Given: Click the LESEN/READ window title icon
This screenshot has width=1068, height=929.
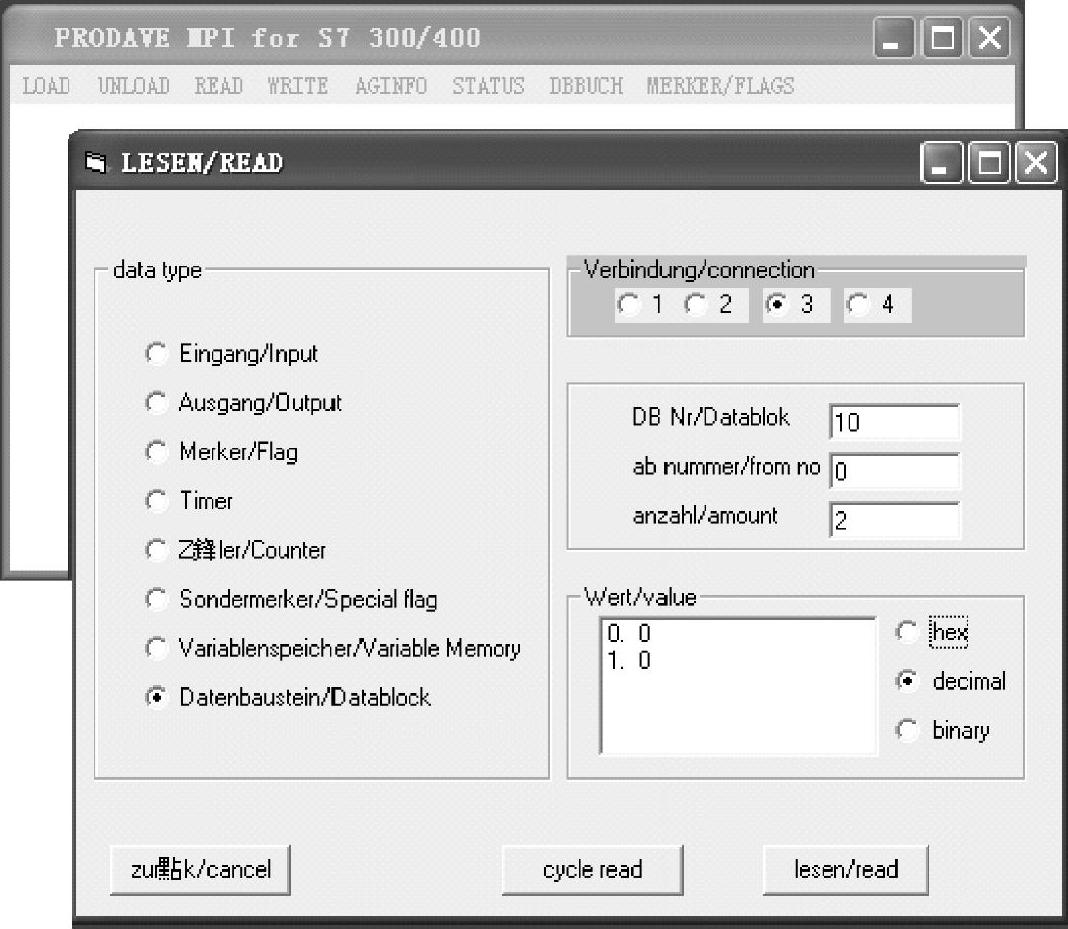Looking at the screenshot, I should (95, 163).
